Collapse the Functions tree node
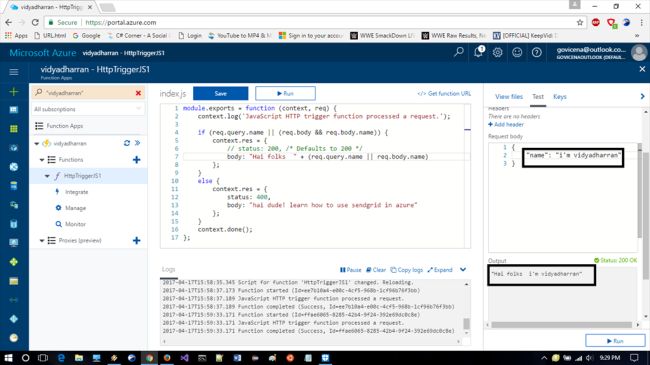The height and width of the screenshot is (365, 650). pyautogui.click(x=42, y=160)
